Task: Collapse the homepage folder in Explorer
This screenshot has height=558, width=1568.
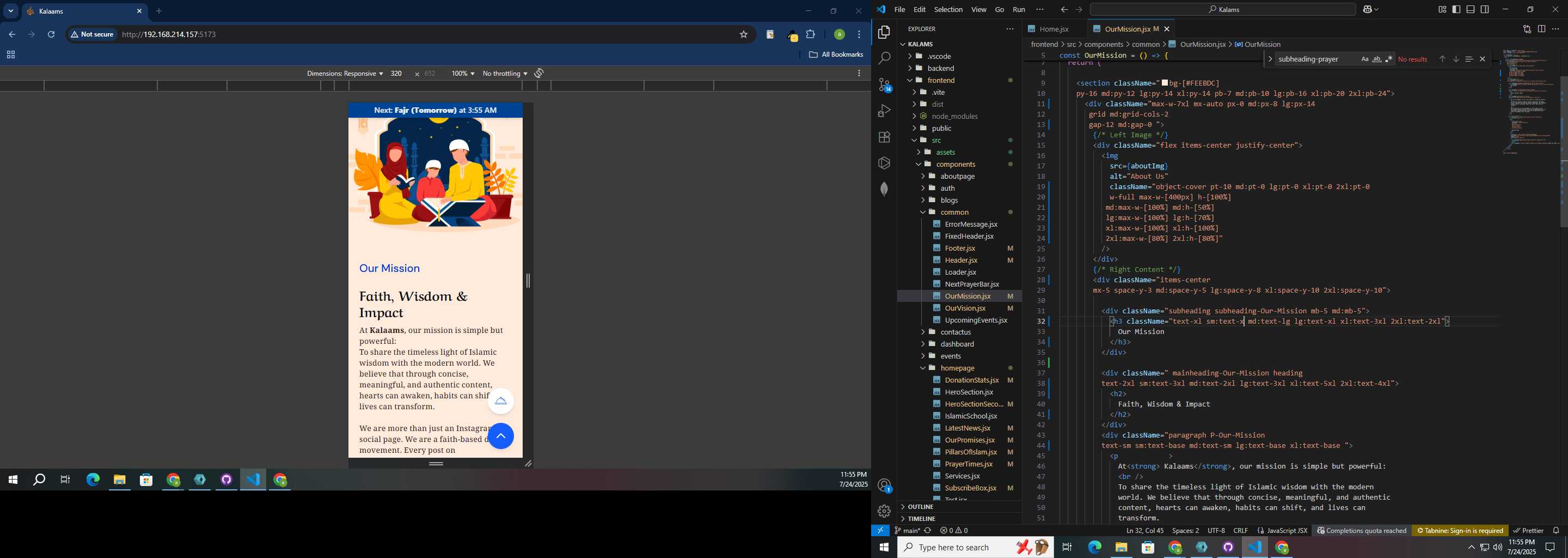Action: [x=959, y=368]
